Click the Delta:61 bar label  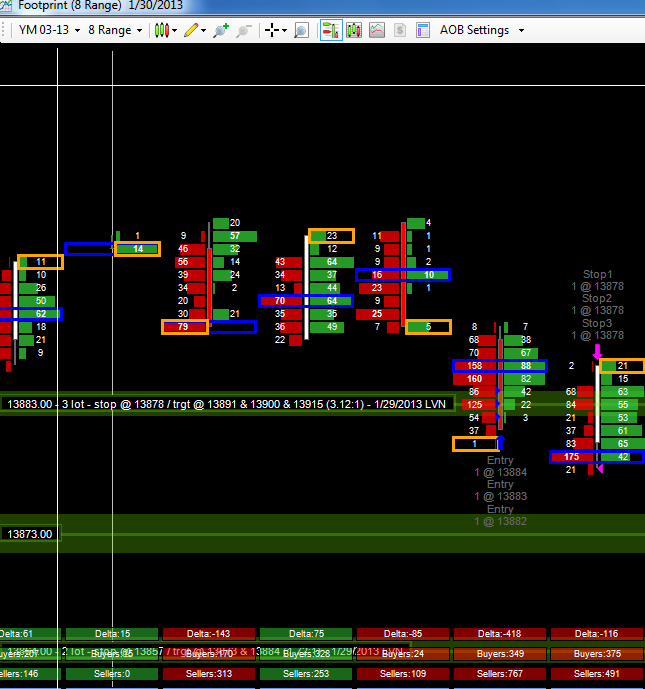[x=29, y=634]
